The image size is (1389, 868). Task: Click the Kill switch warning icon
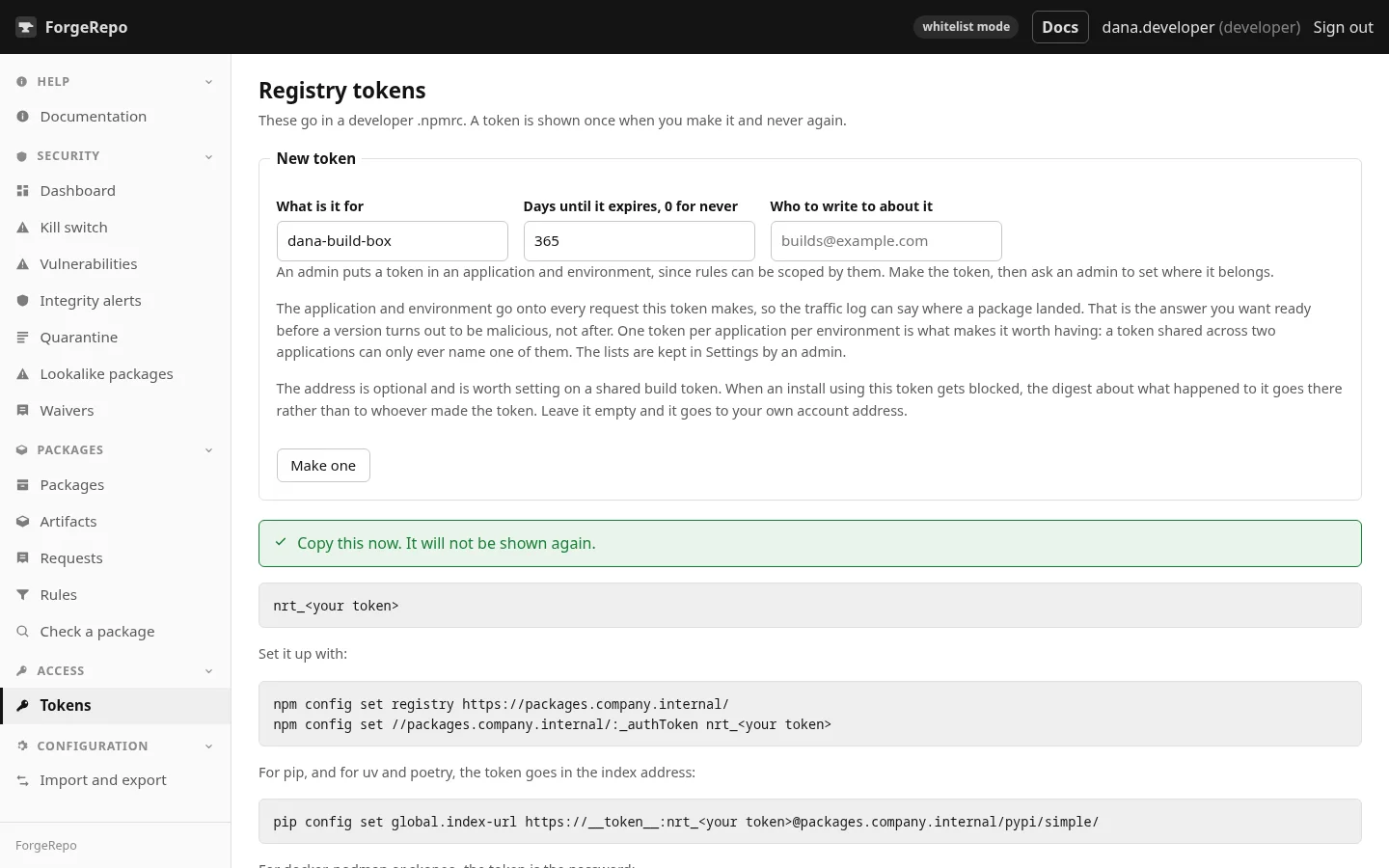pyautogui.click(x=22, y=228)
